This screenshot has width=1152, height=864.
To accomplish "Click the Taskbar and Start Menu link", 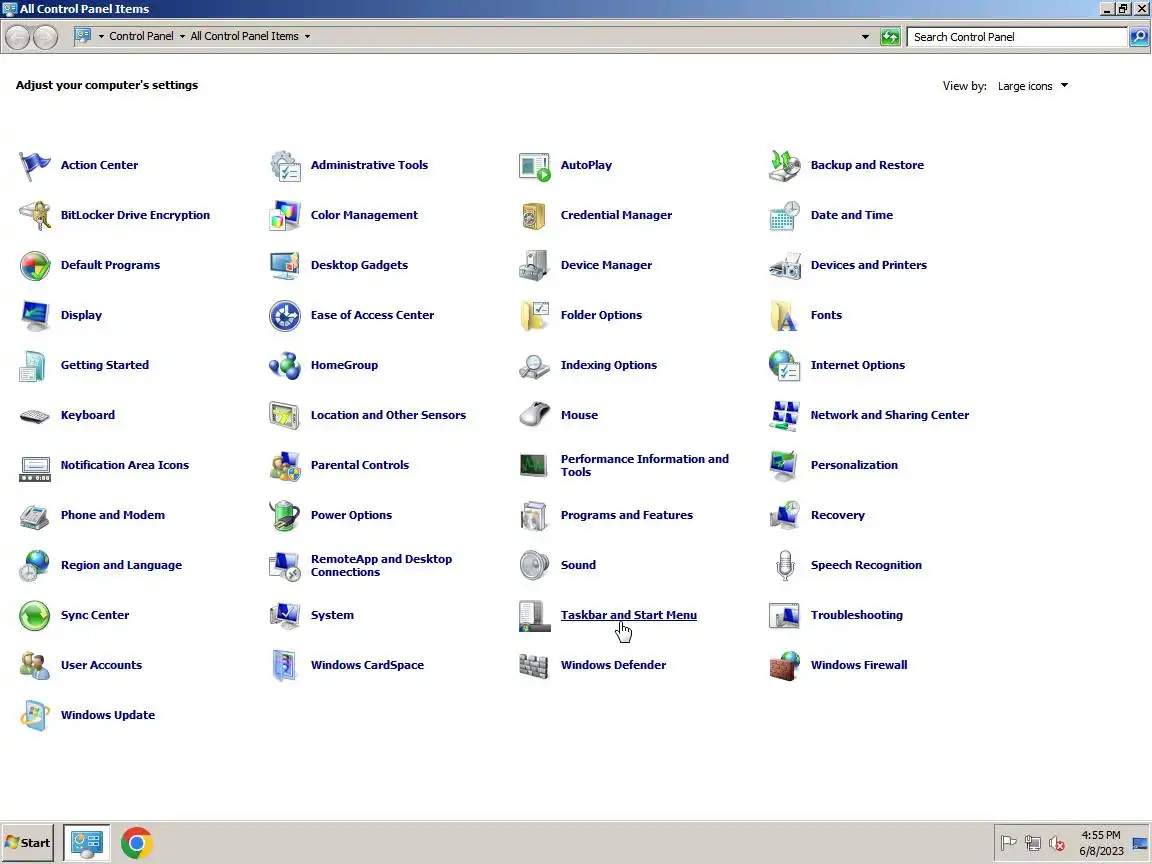I will coord(629,615).
